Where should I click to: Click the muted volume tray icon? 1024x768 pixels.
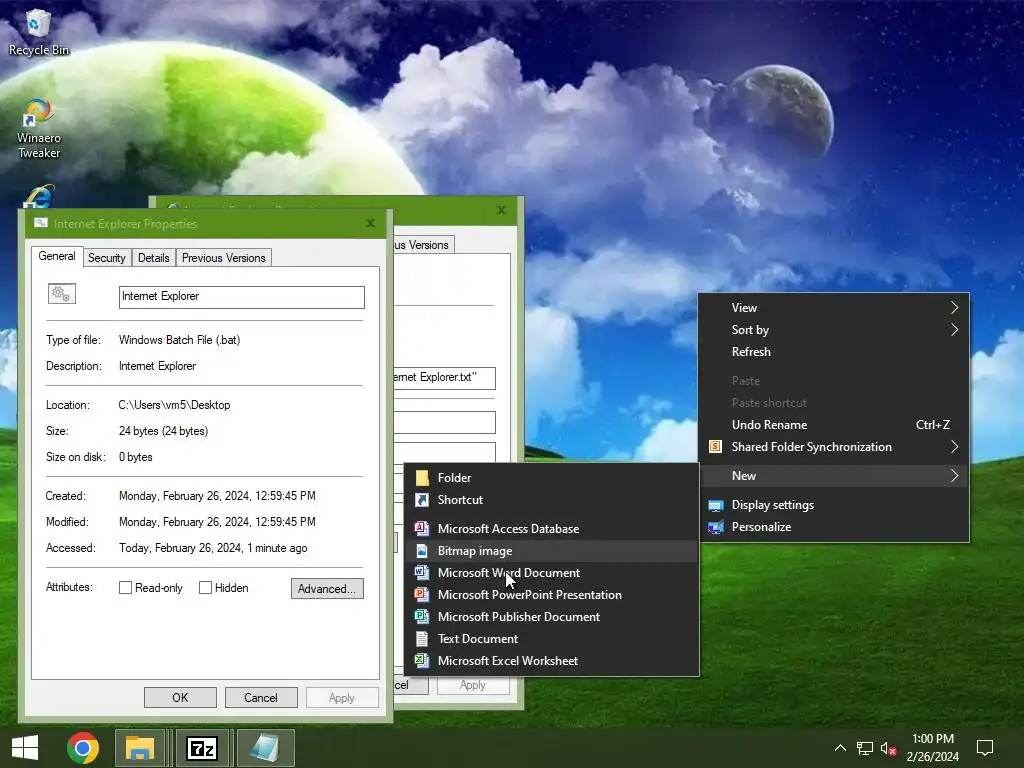[888, 748]
